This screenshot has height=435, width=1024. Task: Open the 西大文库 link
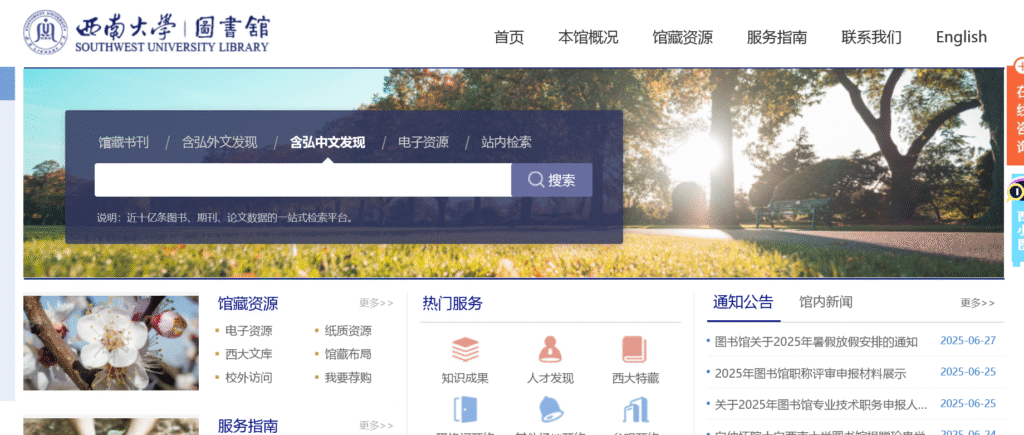click(249, 355)
